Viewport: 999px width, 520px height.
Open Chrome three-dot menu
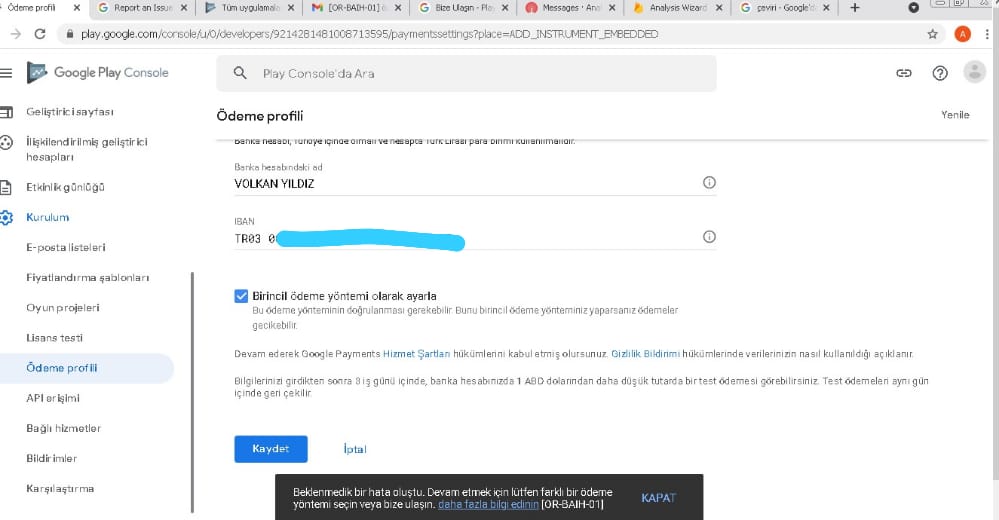[x=986, y=34]
